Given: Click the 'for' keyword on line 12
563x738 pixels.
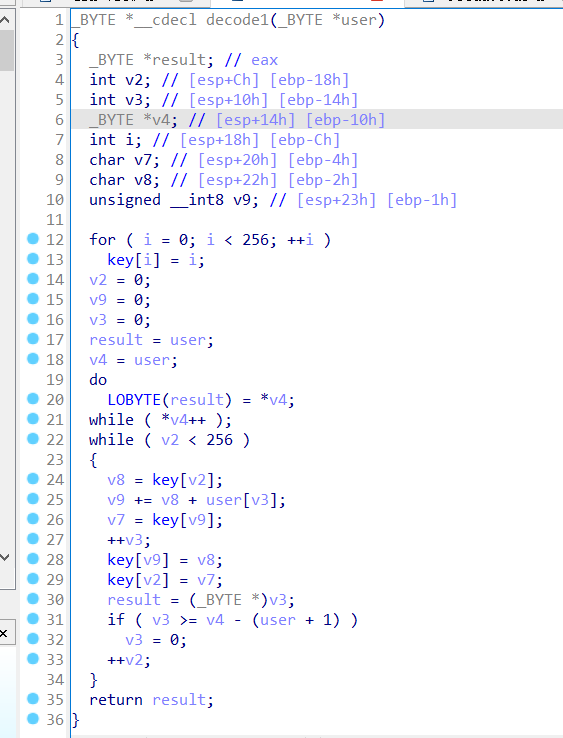Looking at the screenshot, I should pos(102,240).
